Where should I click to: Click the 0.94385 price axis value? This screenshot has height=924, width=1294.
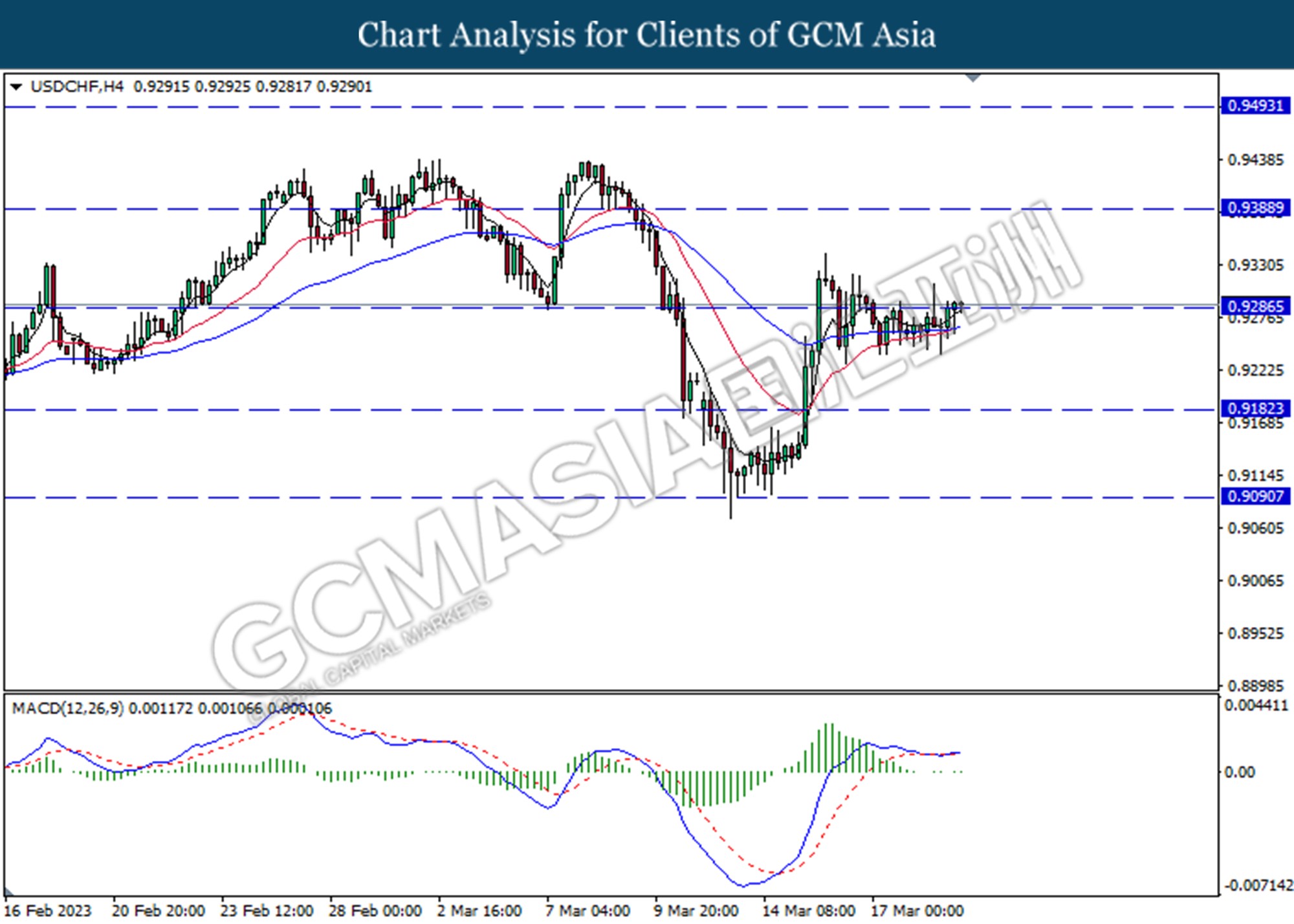point(1256,160)
